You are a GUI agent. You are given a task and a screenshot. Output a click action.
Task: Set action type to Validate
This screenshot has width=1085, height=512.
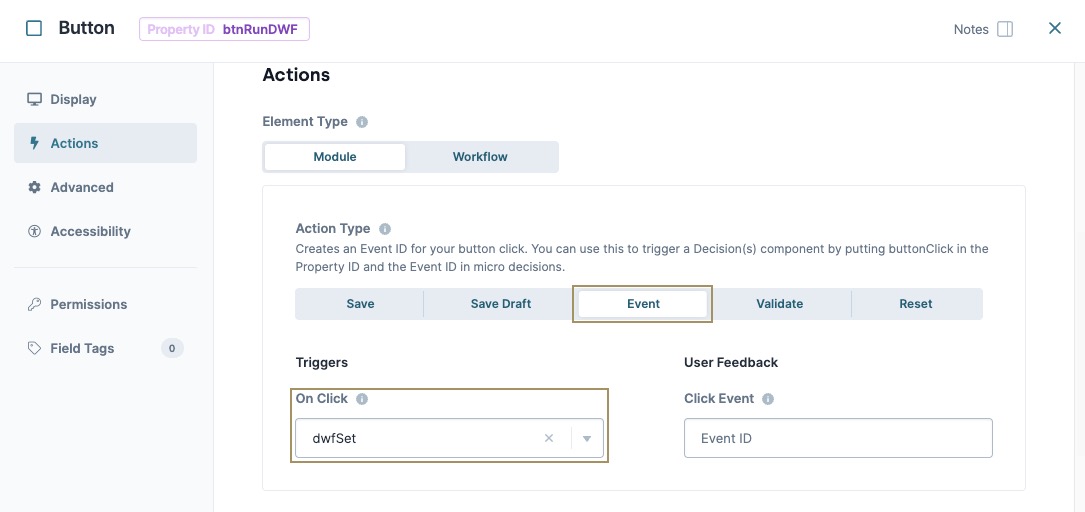(x=780, y=304)
